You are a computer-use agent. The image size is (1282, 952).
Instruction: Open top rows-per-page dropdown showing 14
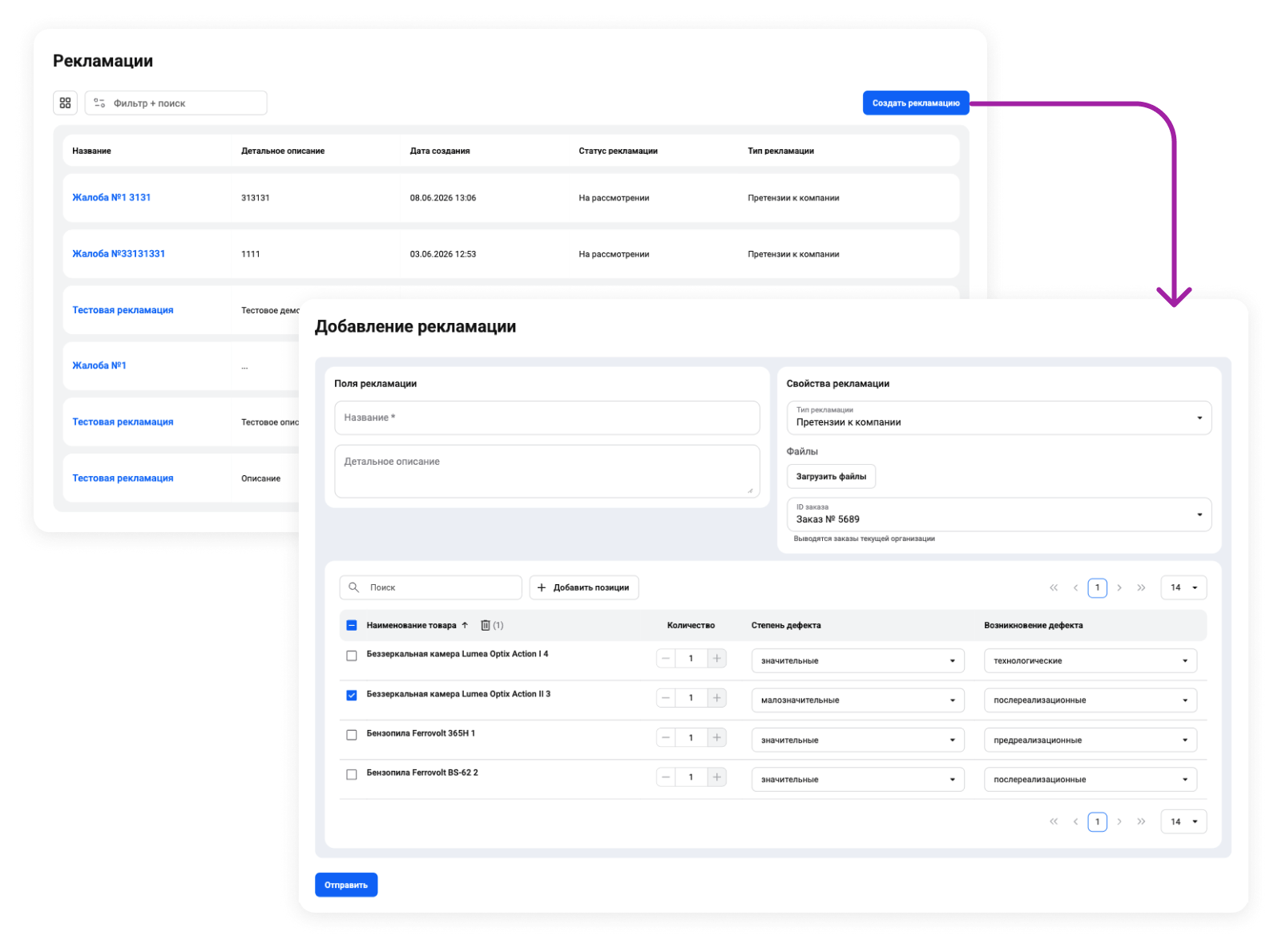pos(1183,587)
